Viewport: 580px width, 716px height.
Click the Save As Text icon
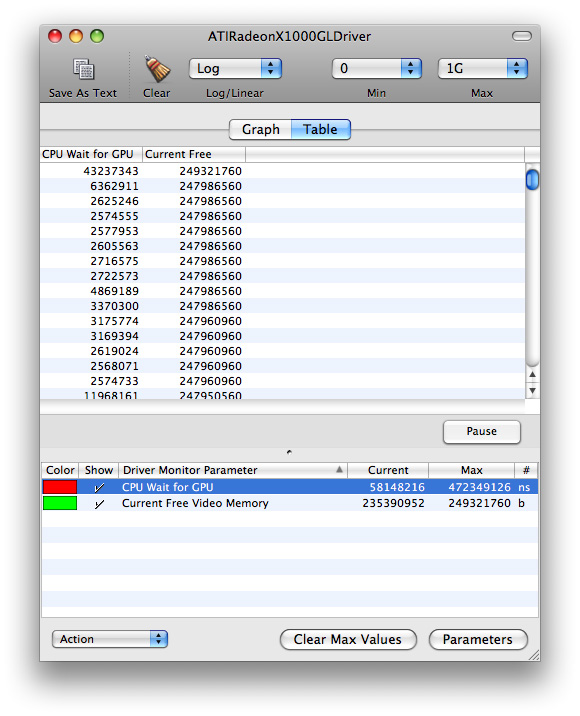[84, 69]
